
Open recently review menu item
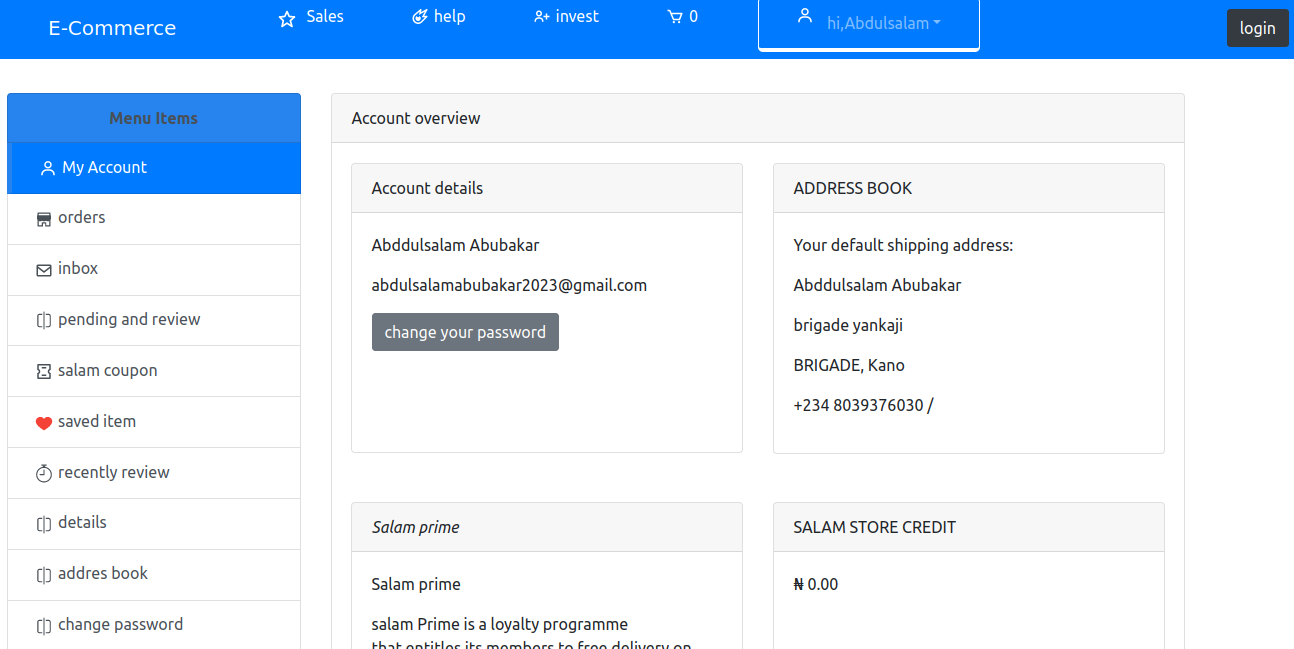(x=154, y=474)
